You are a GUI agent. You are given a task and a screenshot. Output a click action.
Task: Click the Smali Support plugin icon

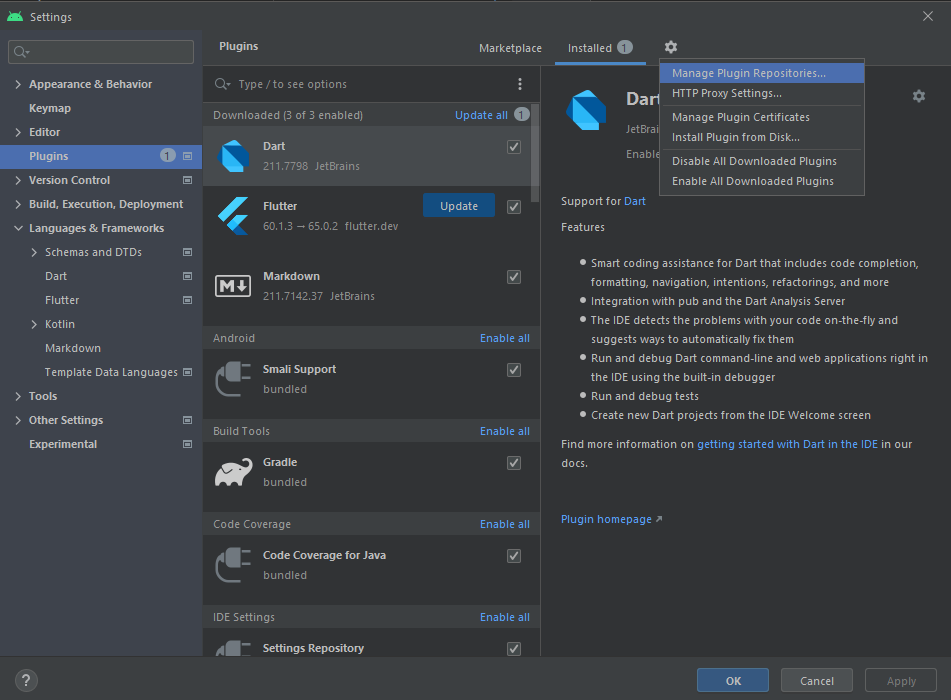click(234, 380)
